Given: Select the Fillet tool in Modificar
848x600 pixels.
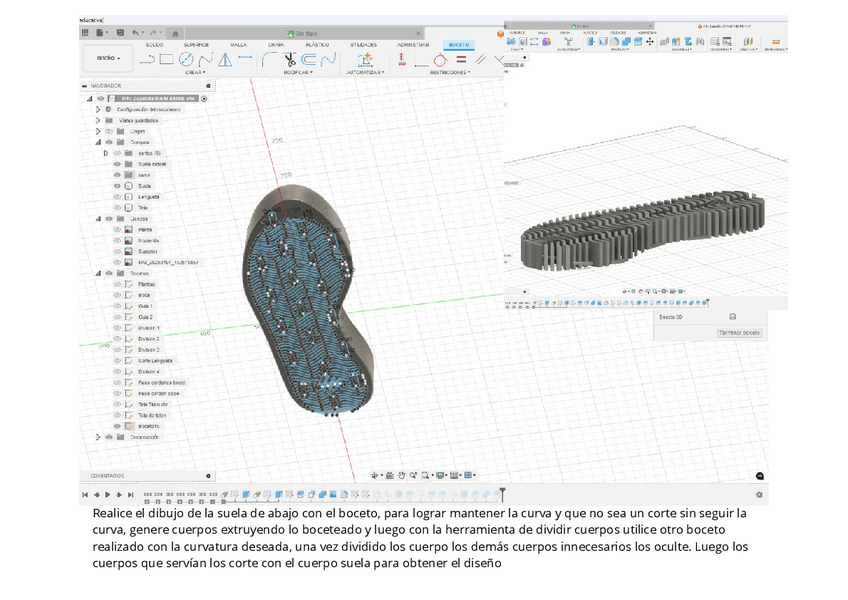Looking at the screenshot, I should [x=269, y=60].
